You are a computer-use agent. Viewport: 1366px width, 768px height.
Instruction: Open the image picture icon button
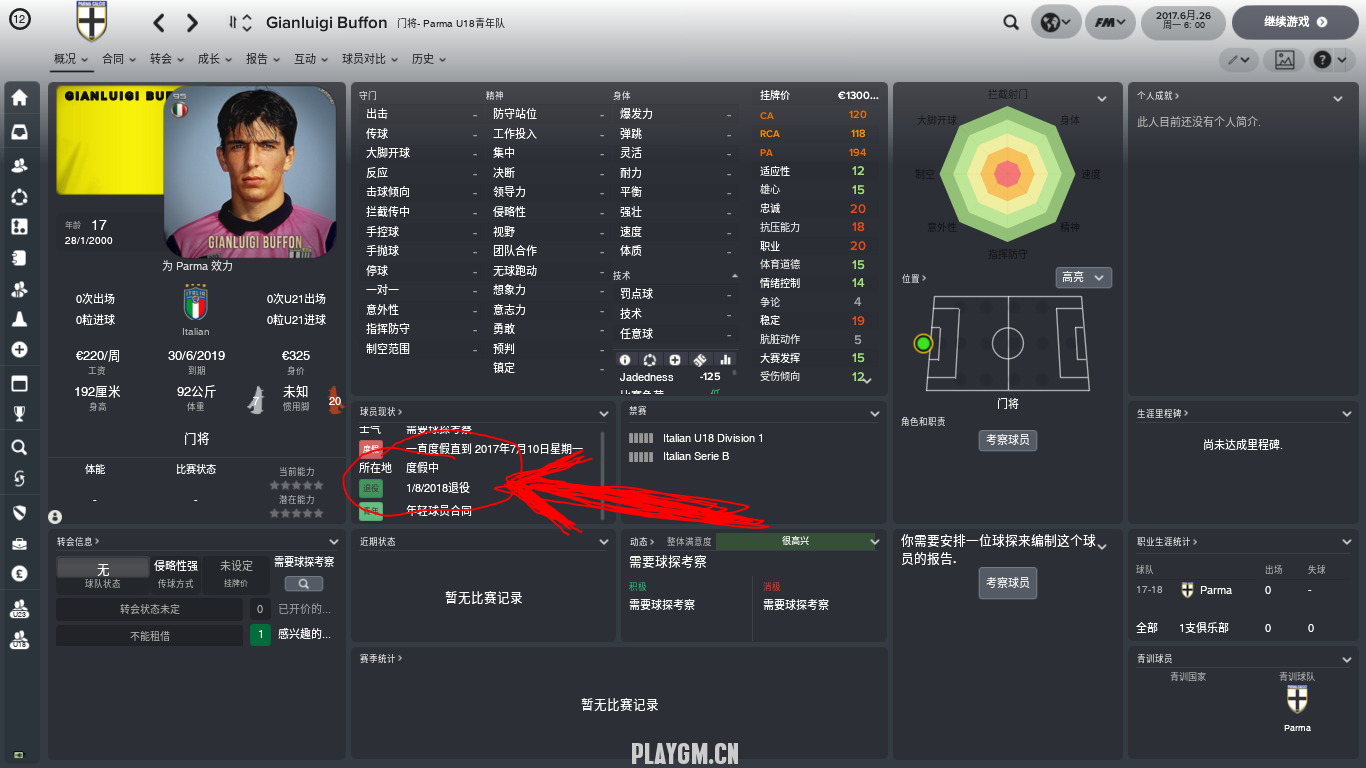(x=1285, y=60)
